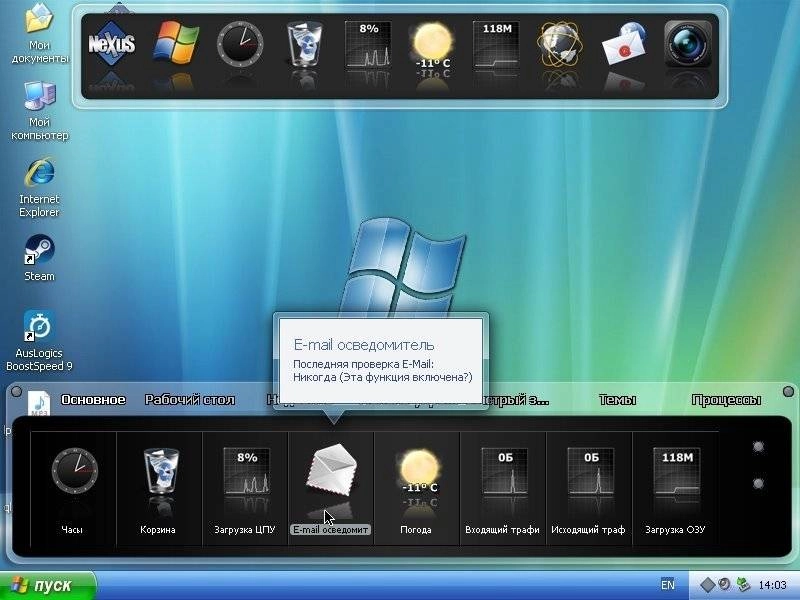Click the Пуск start button
This screenshot has height=600, width=800.
[48, 585]
